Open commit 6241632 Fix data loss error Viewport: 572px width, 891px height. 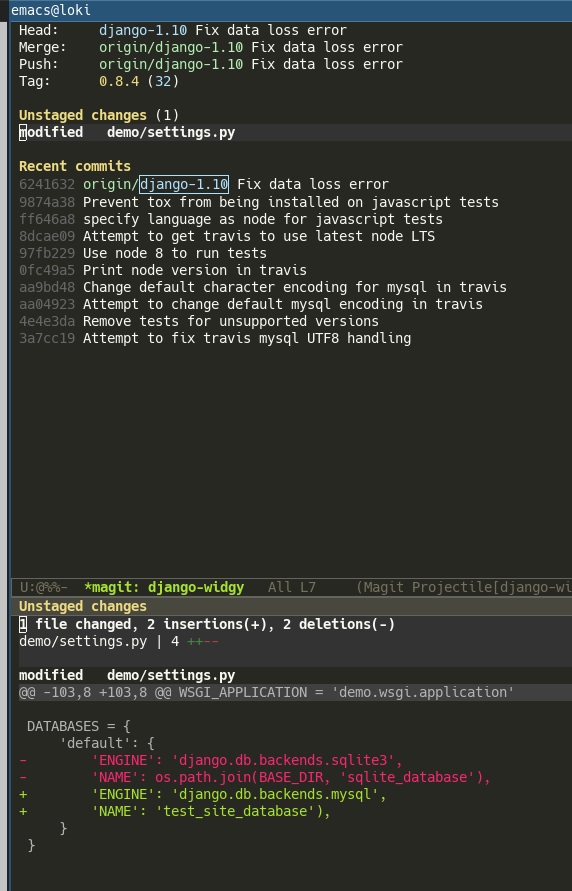(204, 184)
